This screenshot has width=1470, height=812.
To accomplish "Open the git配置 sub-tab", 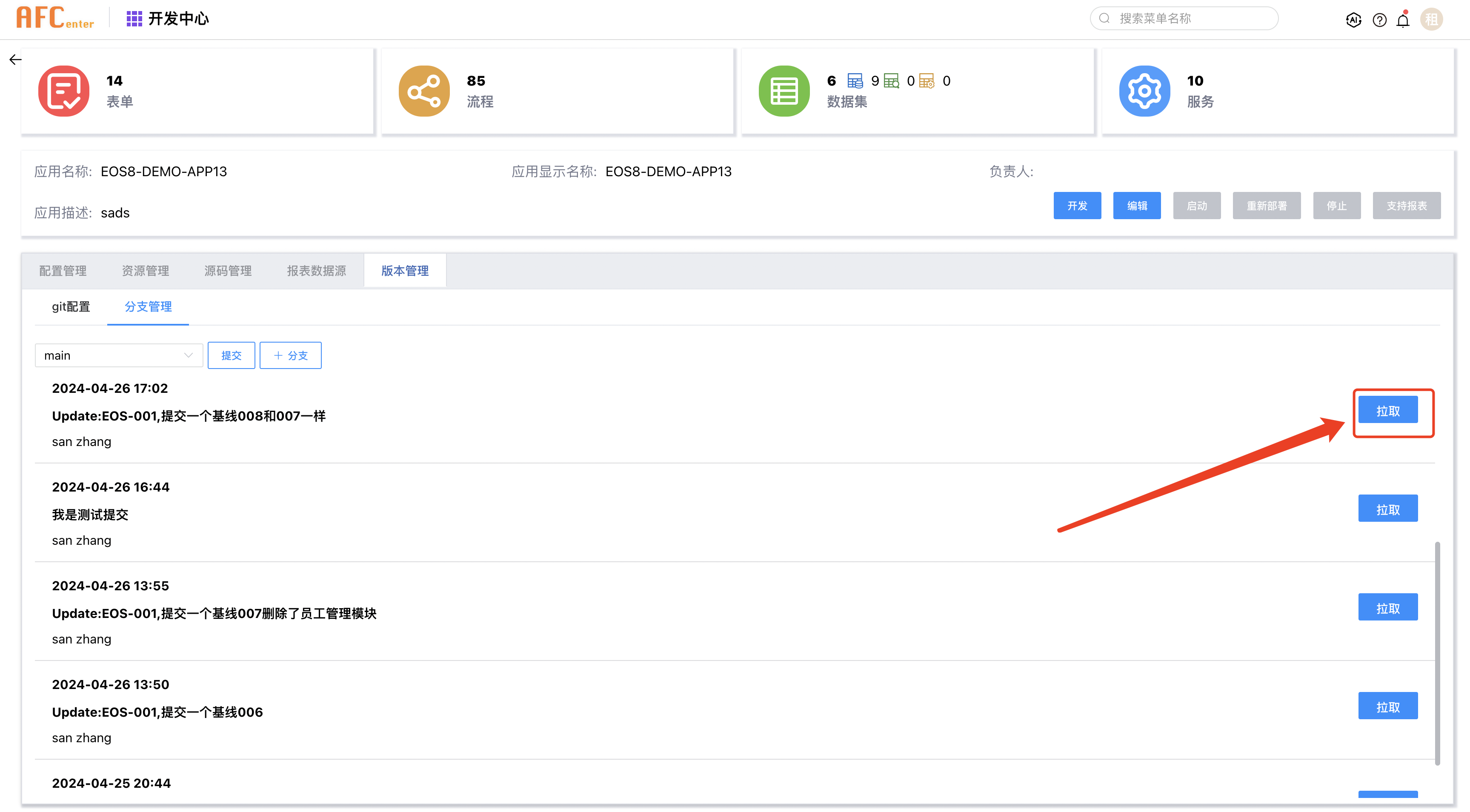I will [71, 306].
